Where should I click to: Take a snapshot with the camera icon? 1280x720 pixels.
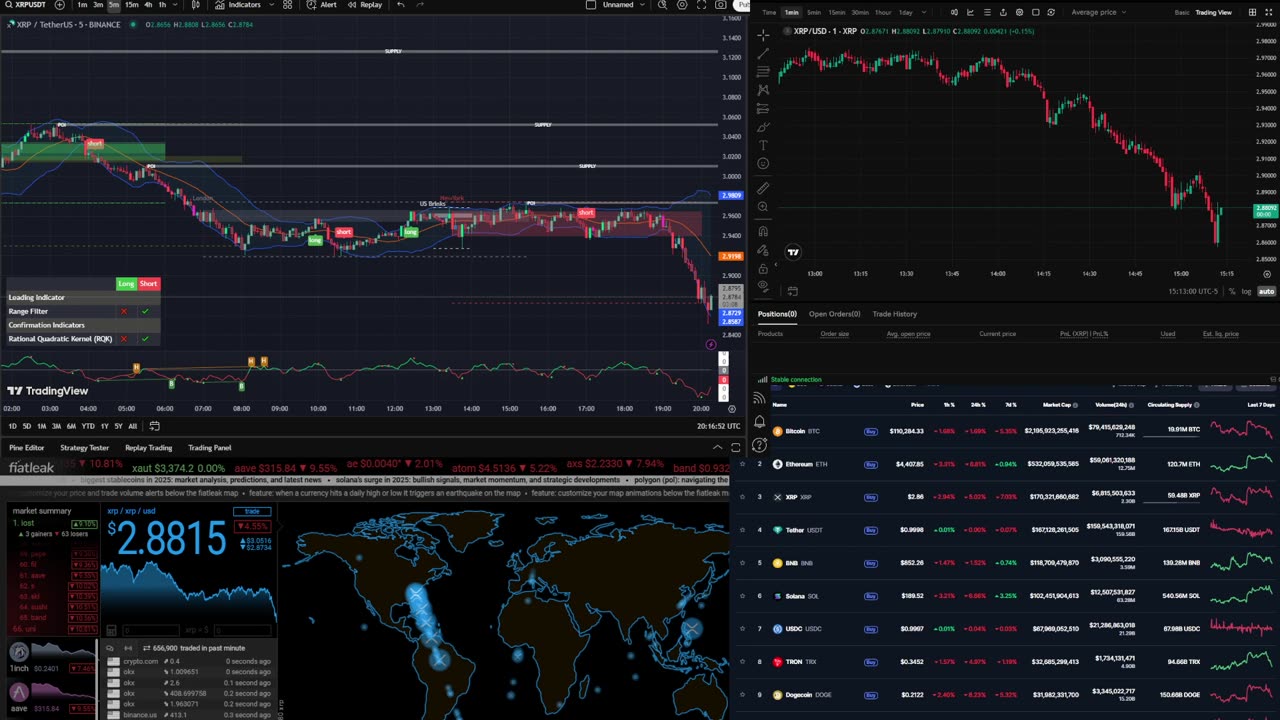tap(719, 5)
